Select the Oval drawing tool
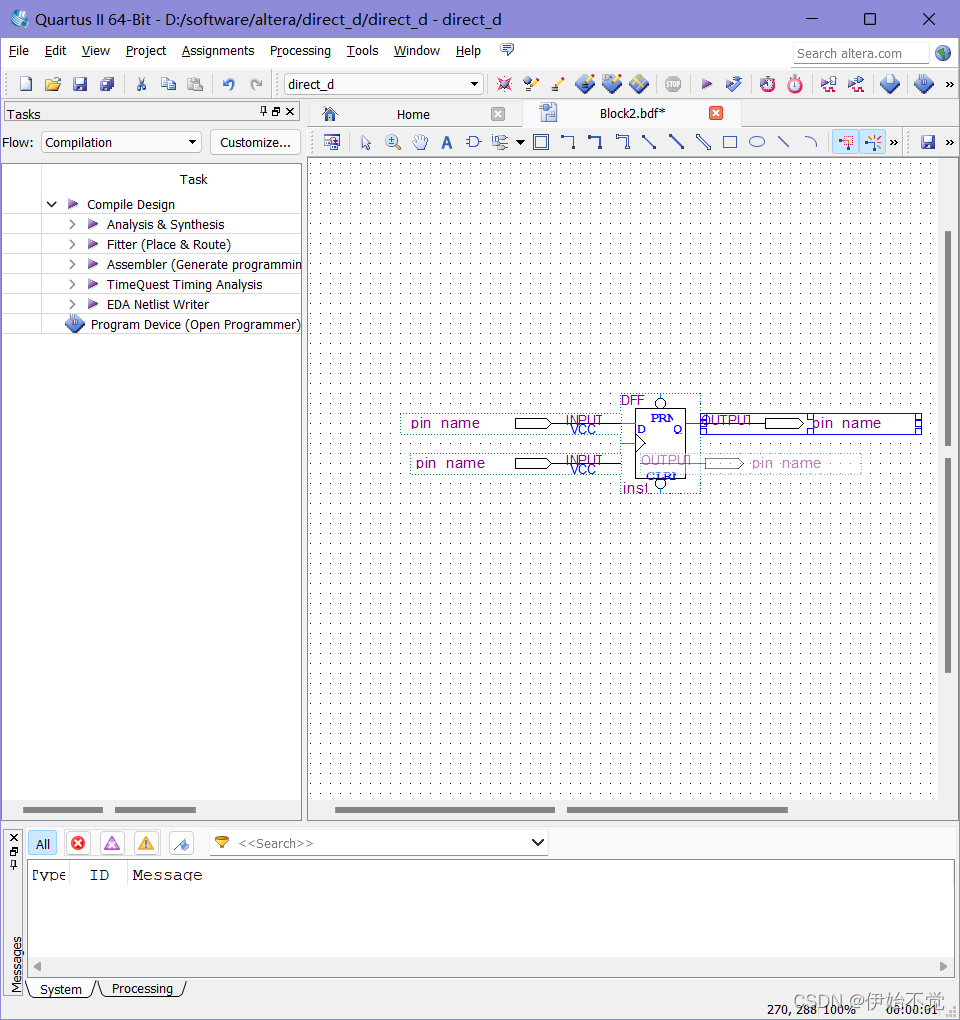 pyautogui.click(x=756, y=142)
